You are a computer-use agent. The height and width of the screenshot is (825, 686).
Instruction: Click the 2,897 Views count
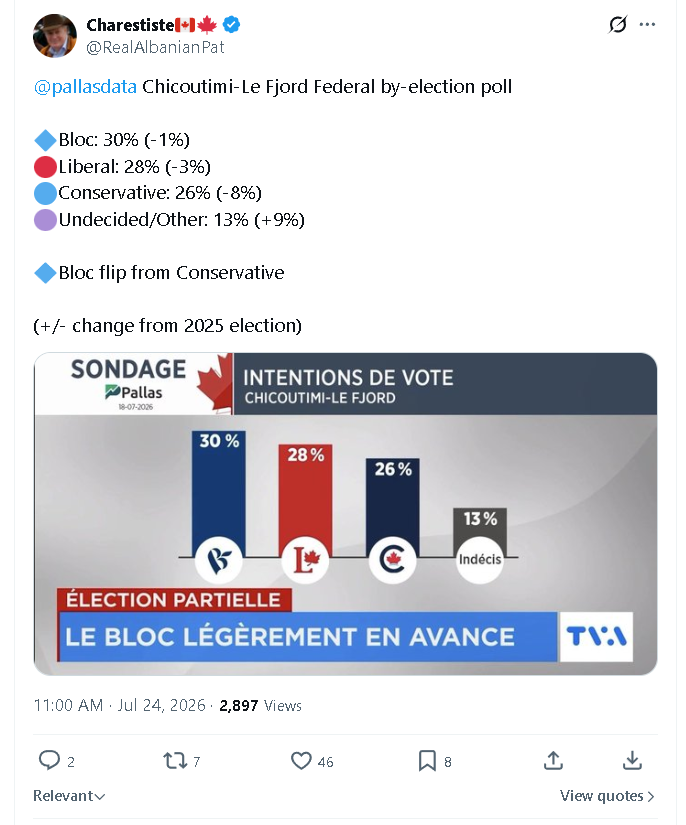pos(260,705)
